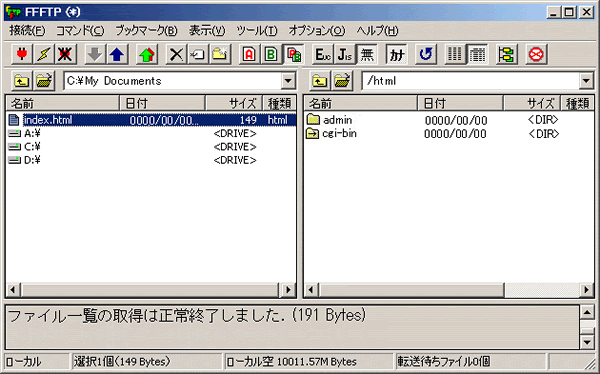600x374 pixels.
Task: Open the ヘルプ(H) menu
Action: click(377, 30)
